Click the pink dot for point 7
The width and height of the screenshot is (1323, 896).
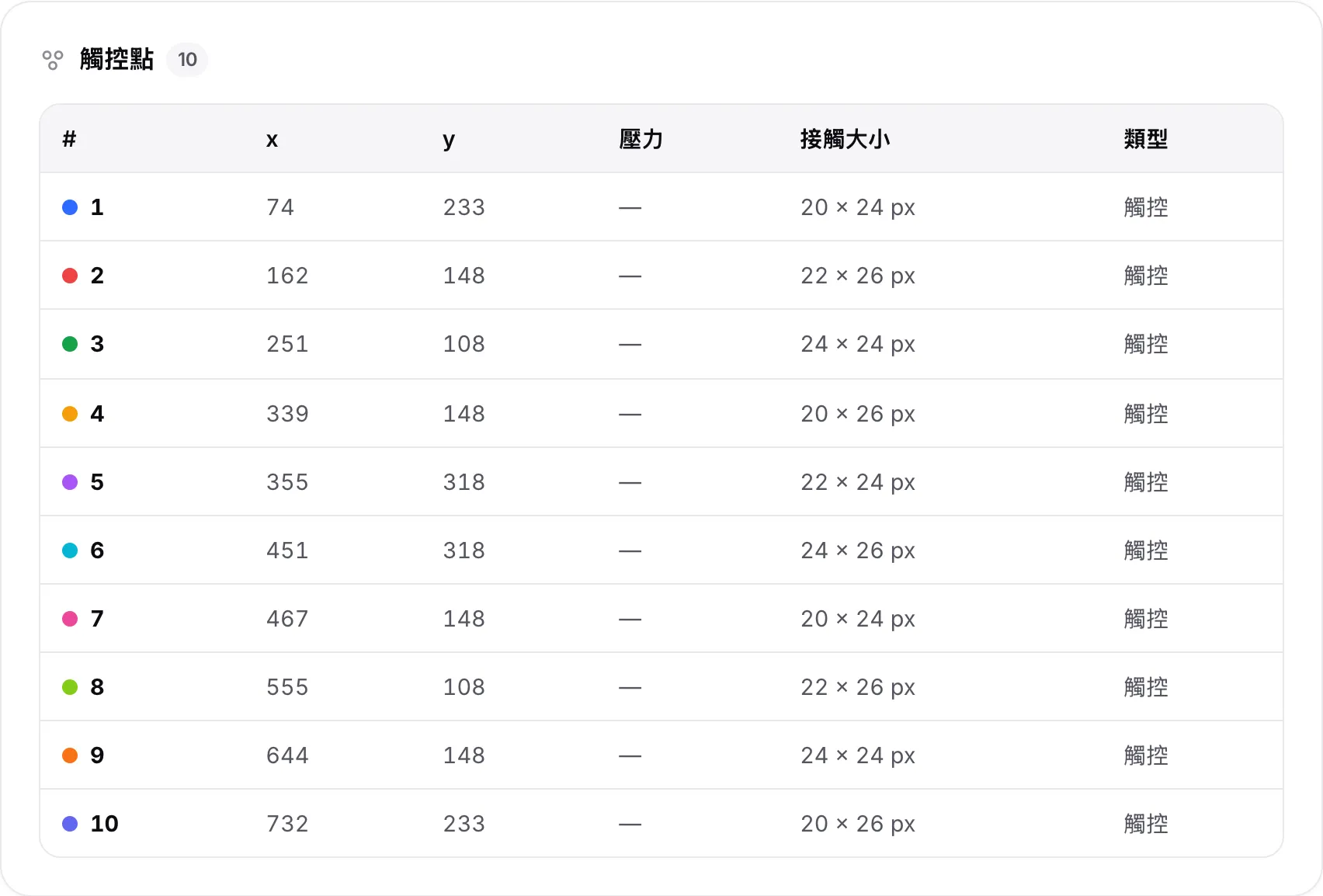pos(70,619)
